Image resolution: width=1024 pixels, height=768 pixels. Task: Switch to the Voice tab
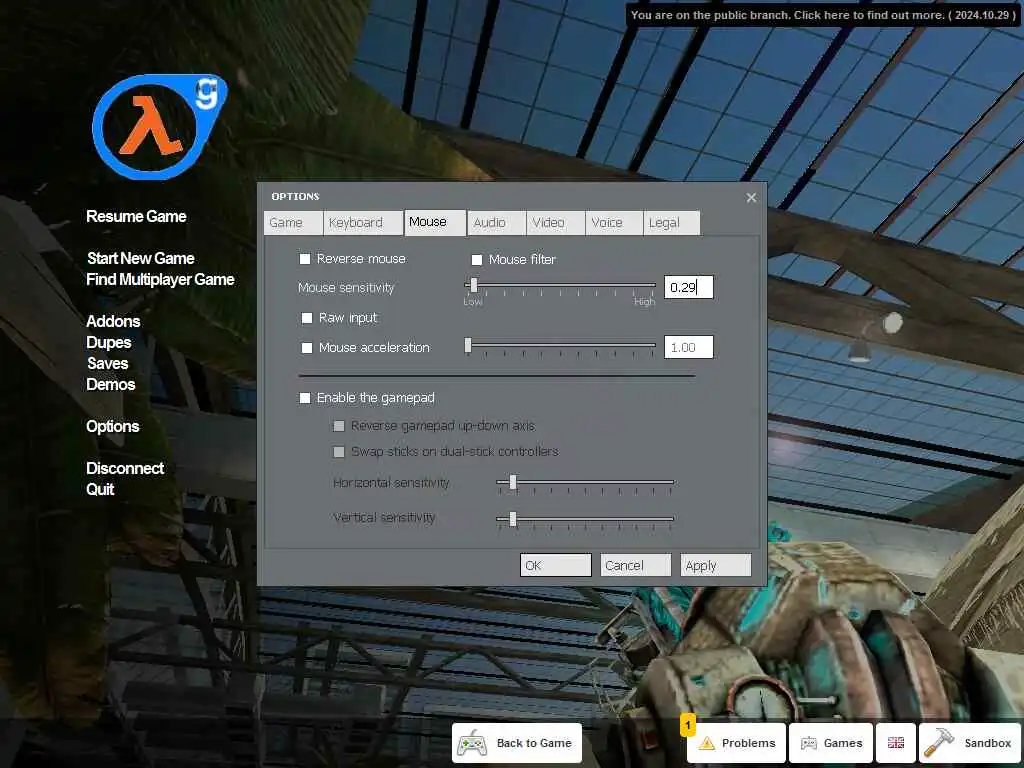(614, 223)
